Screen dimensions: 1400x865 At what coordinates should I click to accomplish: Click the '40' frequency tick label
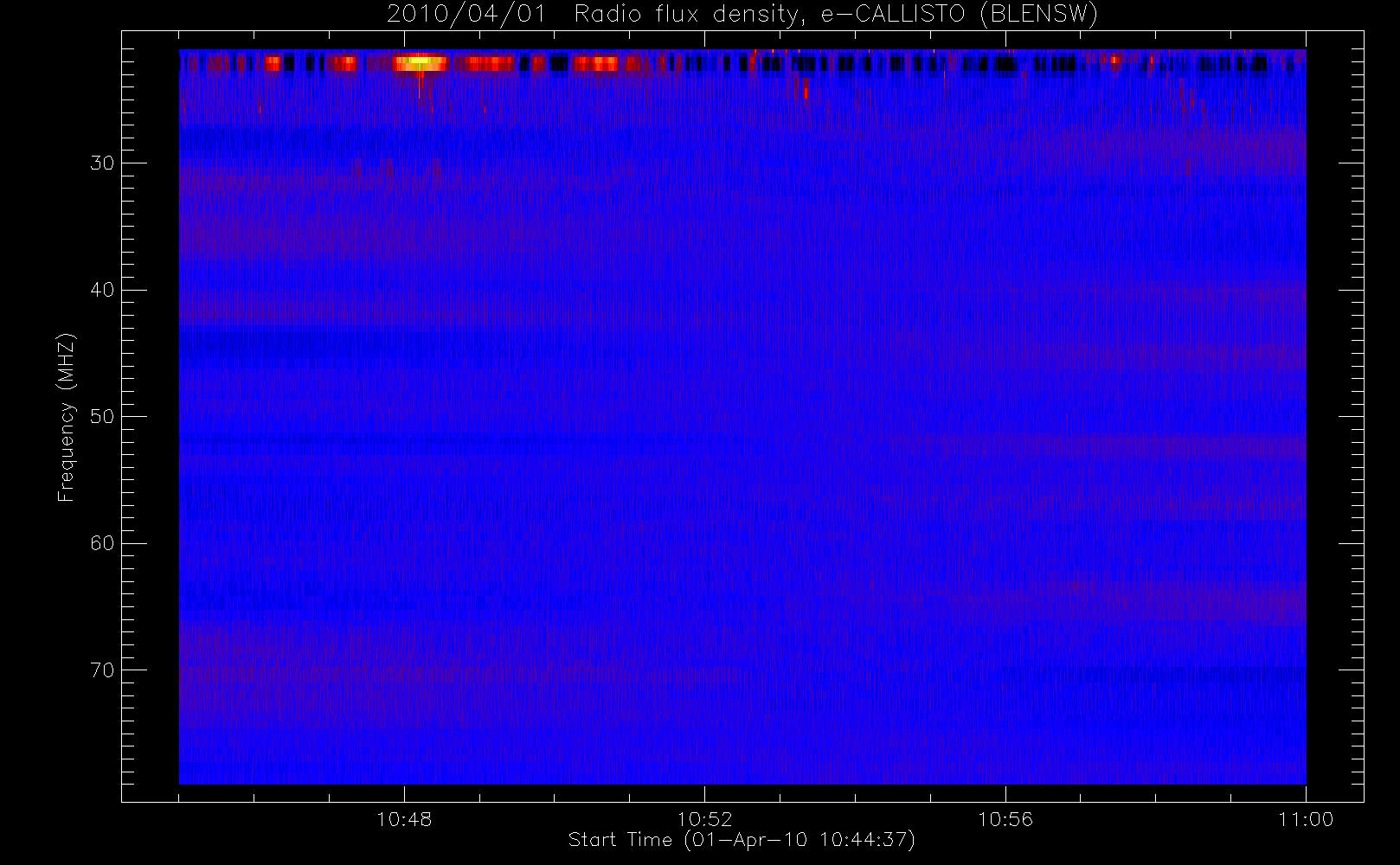point(102,290)
